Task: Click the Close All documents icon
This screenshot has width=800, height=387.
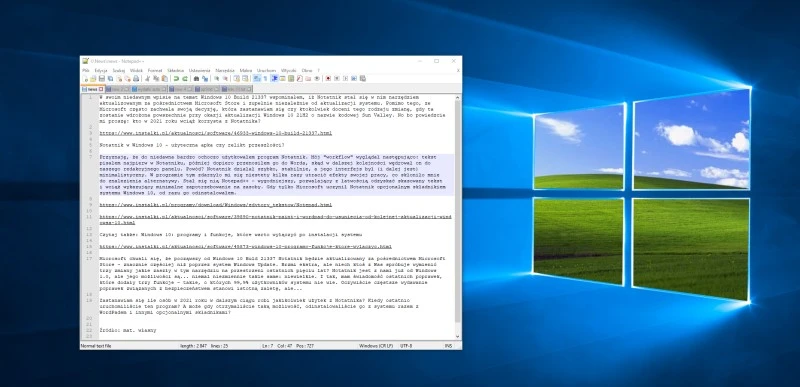Action: coord(128,79)
